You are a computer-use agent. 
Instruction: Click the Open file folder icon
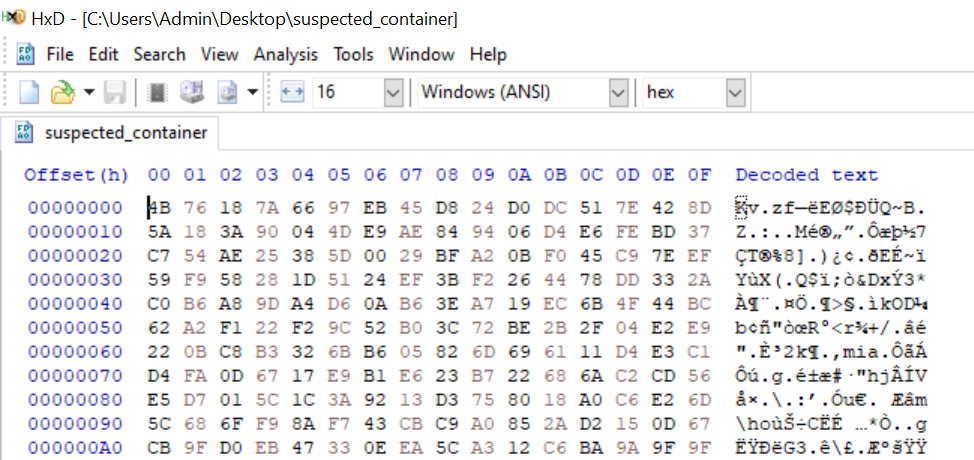pos(62,93)
